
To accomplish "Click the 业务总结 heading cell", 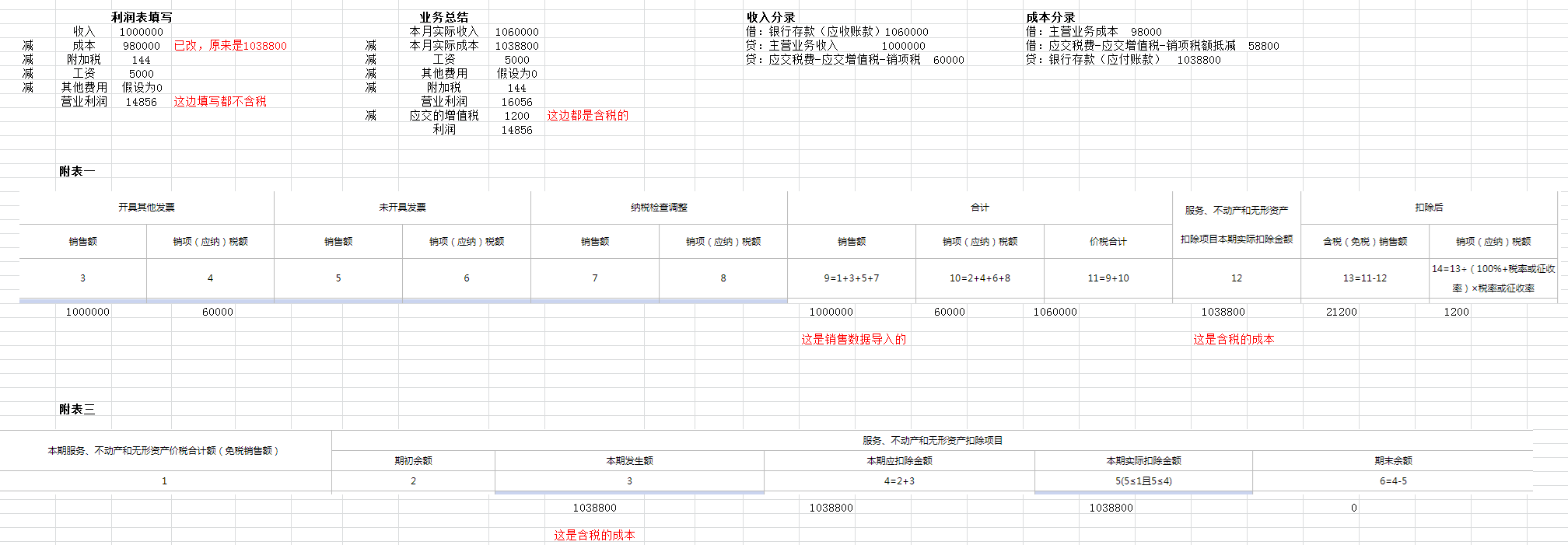I will (443, 17).
